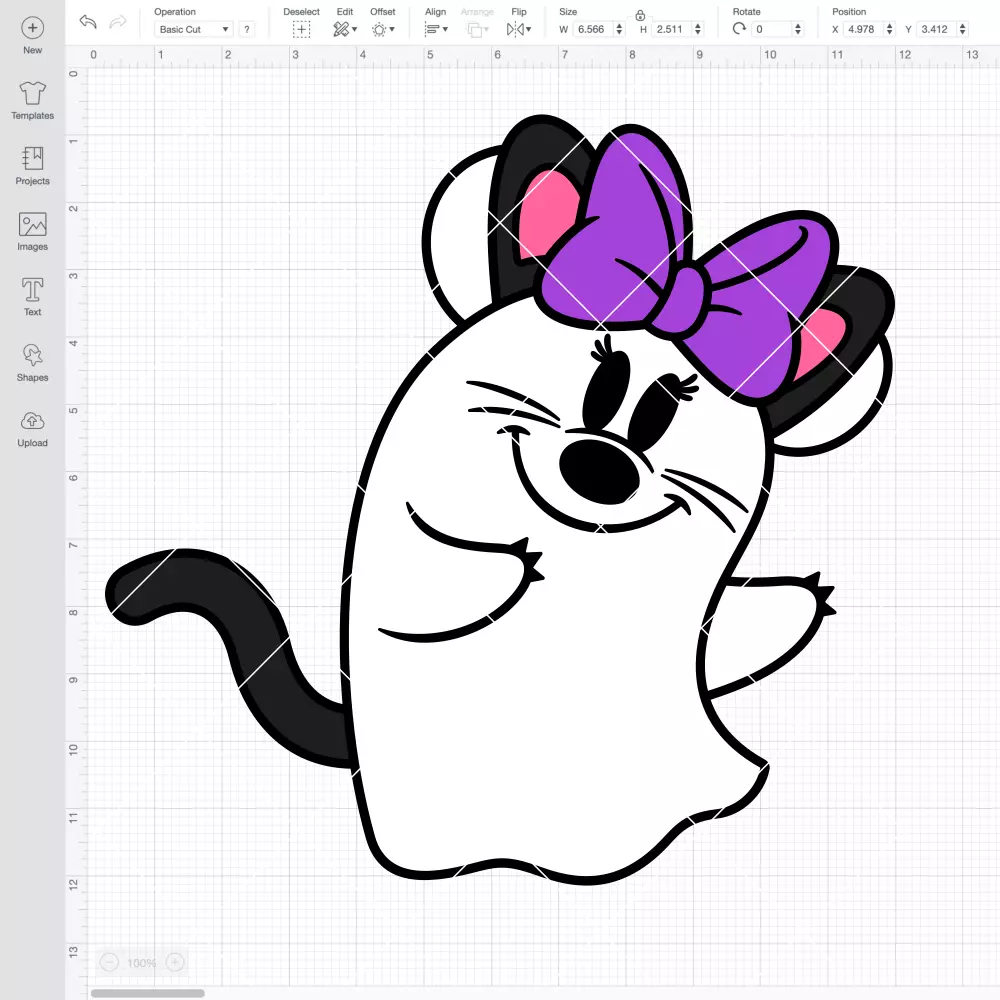Click the Rotate icon
This screenshot has height=1000, width=1000.
click(x=739, y=29)
